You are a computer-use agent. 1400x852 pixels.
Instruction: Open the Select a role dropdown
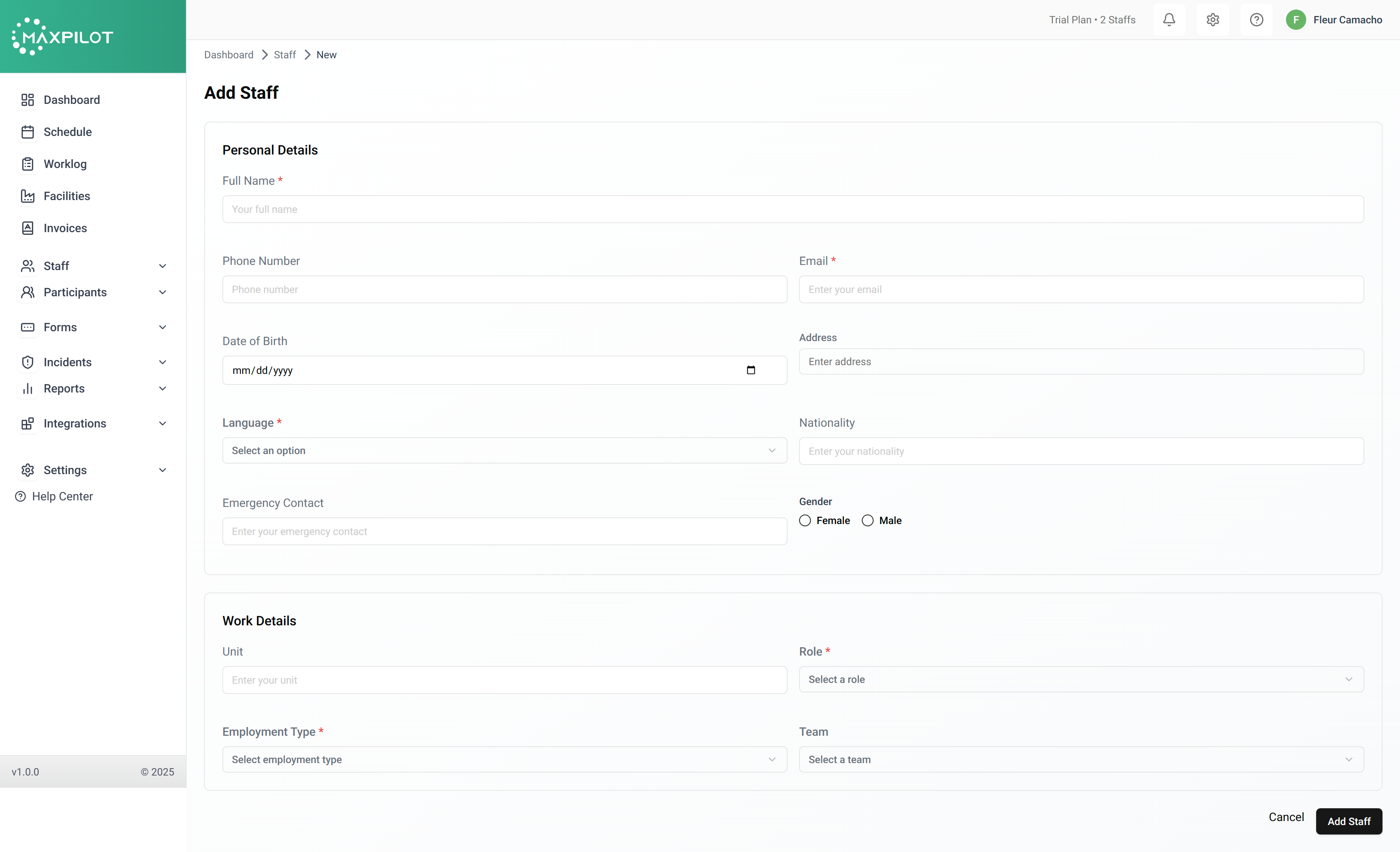pos(1081,679)
